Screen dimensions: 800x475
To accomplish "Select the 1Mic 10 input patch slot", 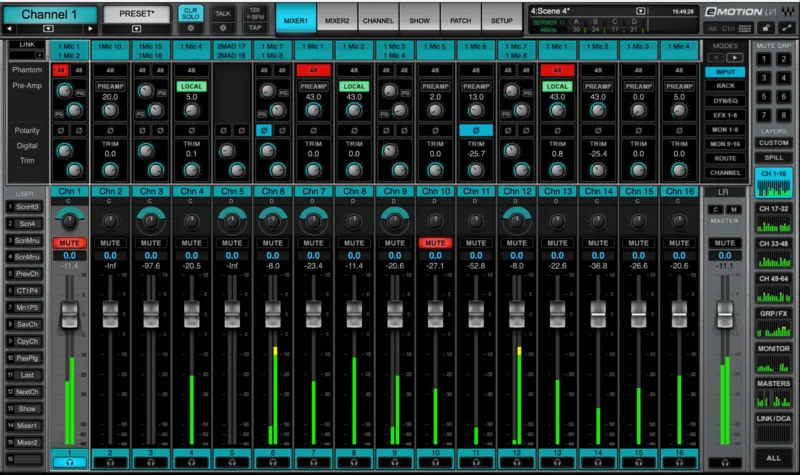I will [x=110, y=51].
